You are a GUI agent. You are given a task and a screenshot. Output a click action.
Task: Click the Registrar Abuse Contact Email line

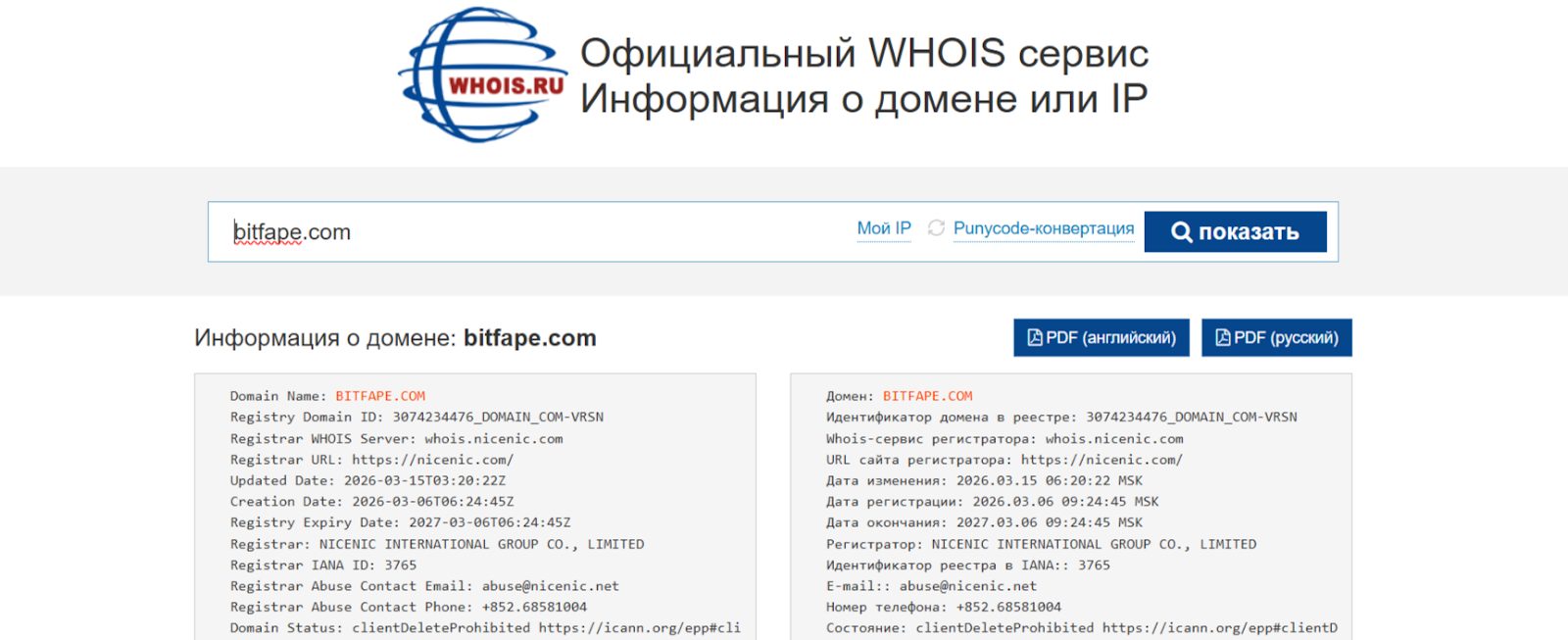[x=424, y=586]
